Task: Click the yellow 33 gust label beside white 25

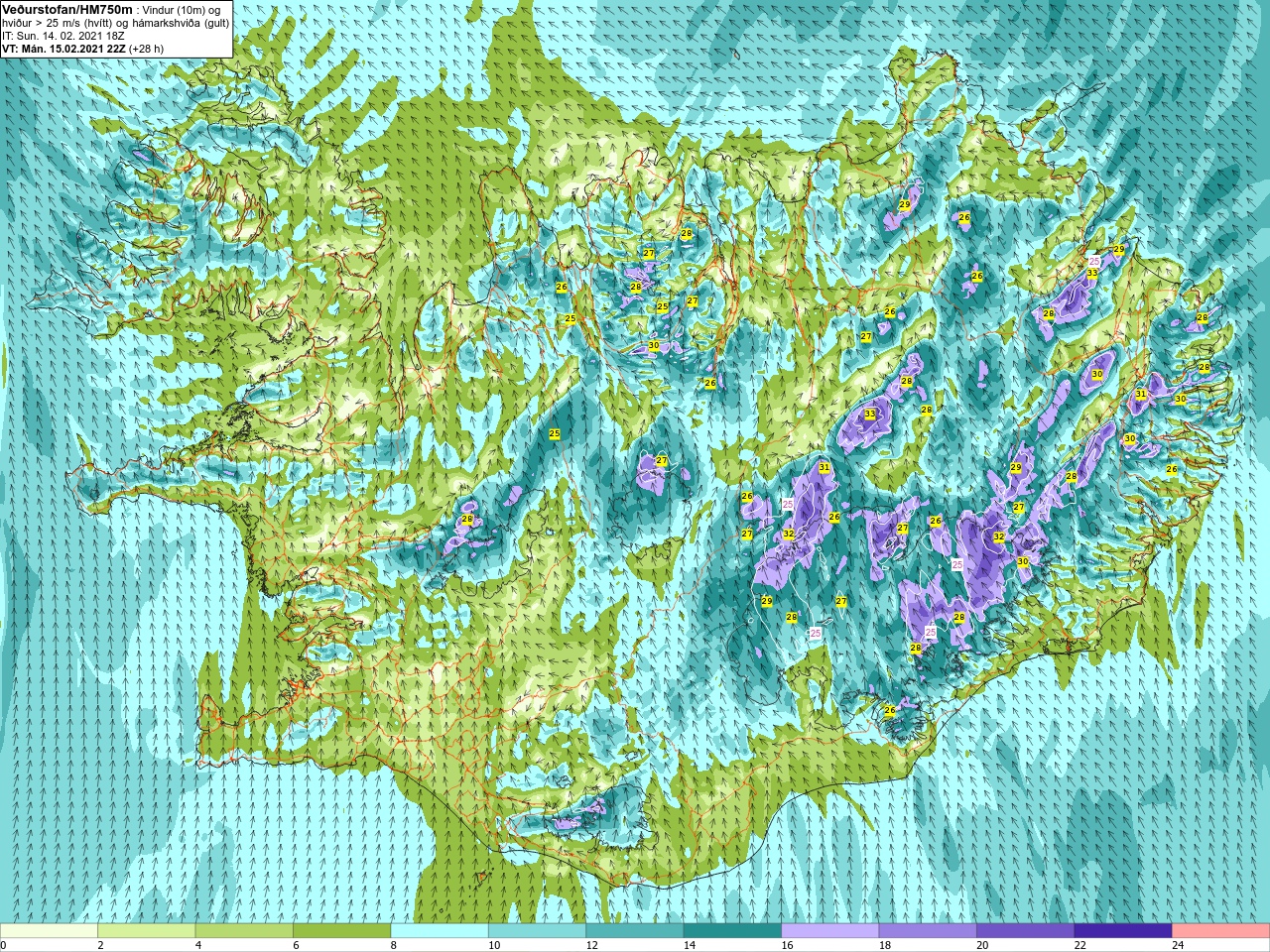Action: [1092, 273]
